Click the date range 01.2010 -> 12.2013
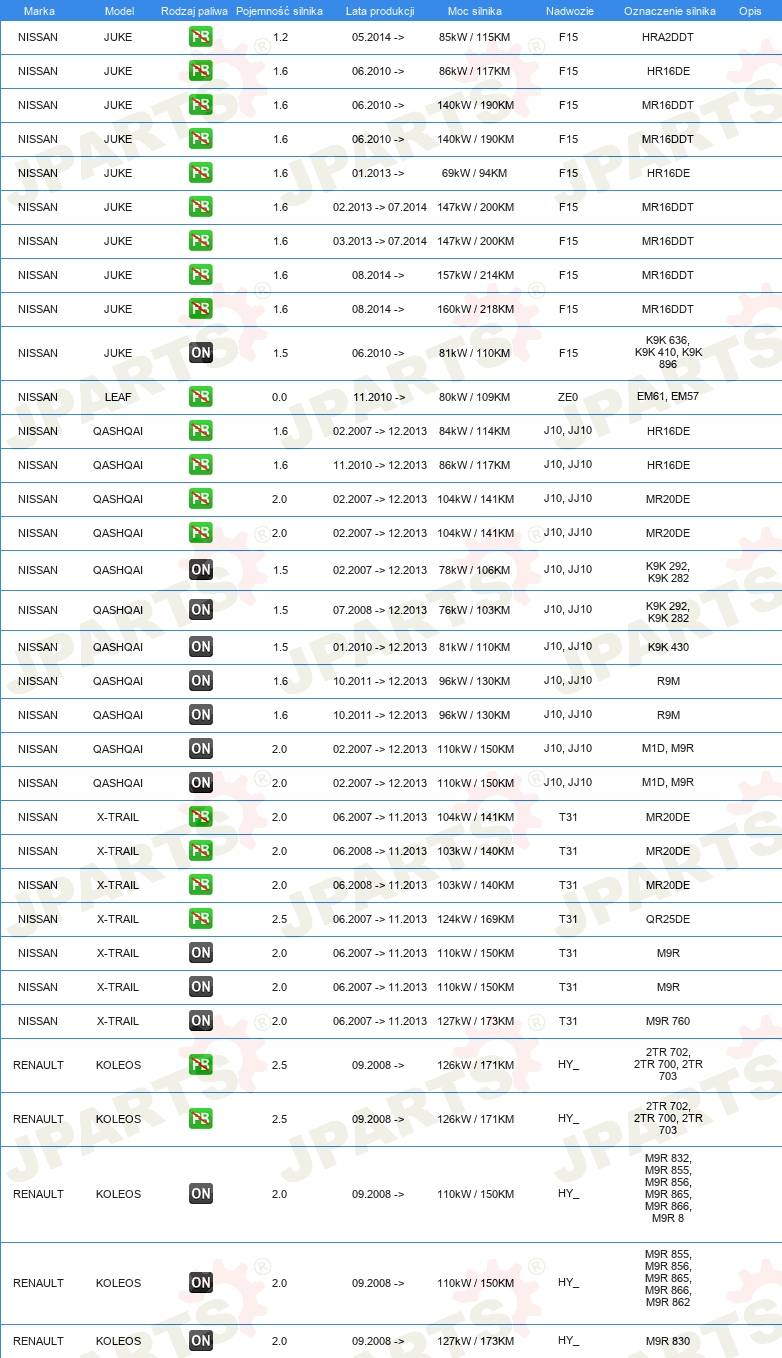Image resolution: width=782 pixels, height=1358 pixels. (x=380, y=647)
